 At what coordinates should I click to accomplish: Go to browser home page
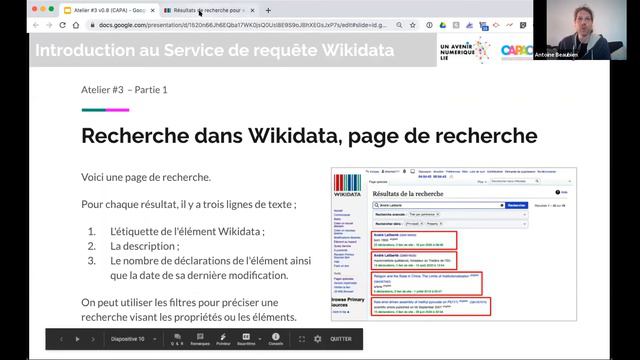pos(76,25)
